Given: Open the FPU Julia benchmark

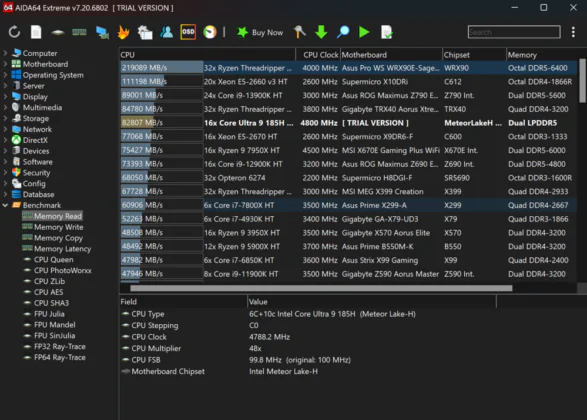Looking at the screenshot, I should point(49,314).
